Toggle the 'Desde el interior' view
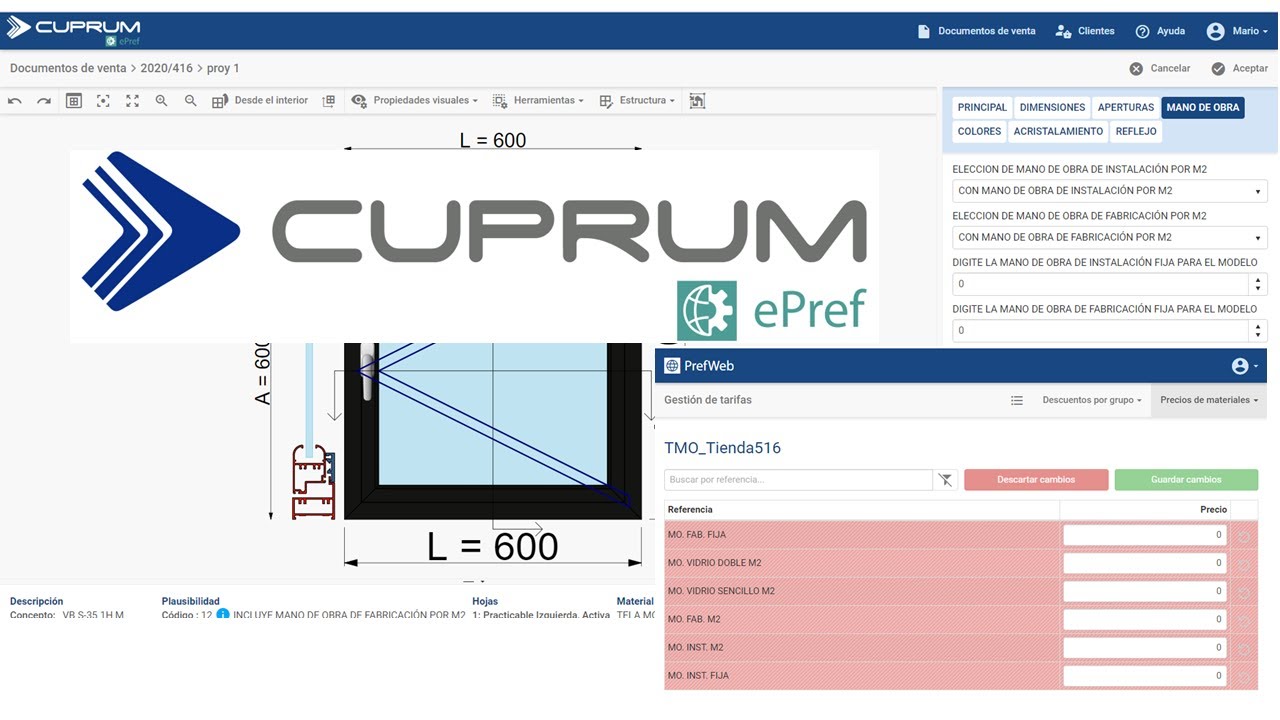 click(260, 101)
